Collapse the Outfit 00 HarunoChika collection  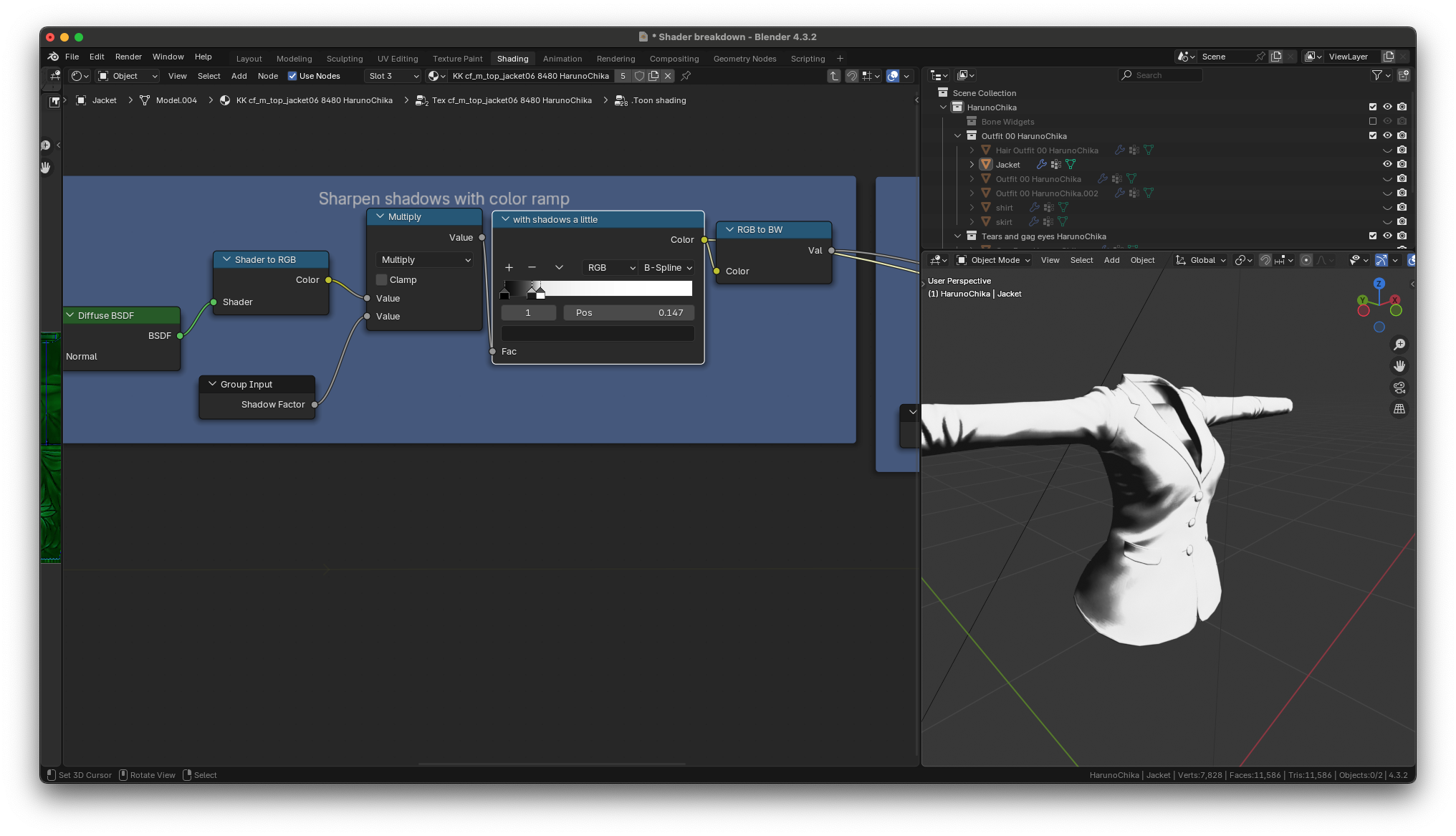point(958,136)
